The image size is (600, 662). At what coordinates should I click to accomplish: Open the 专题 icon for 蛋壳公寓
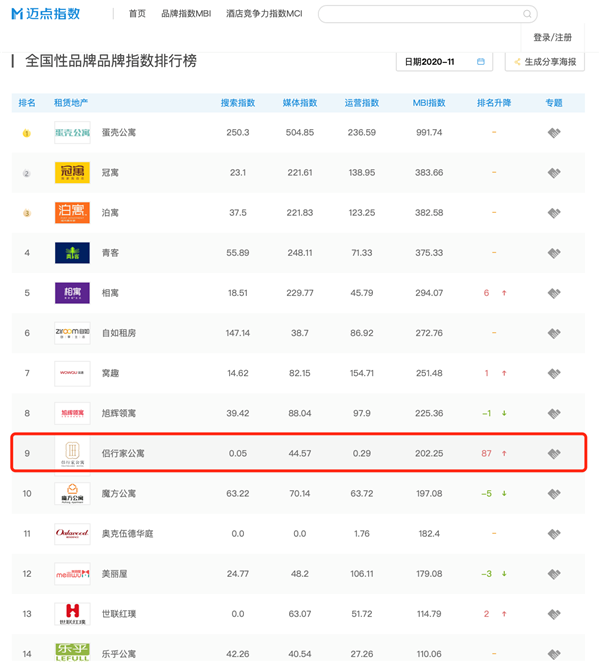pyautogui.click(x=554, y=132)
